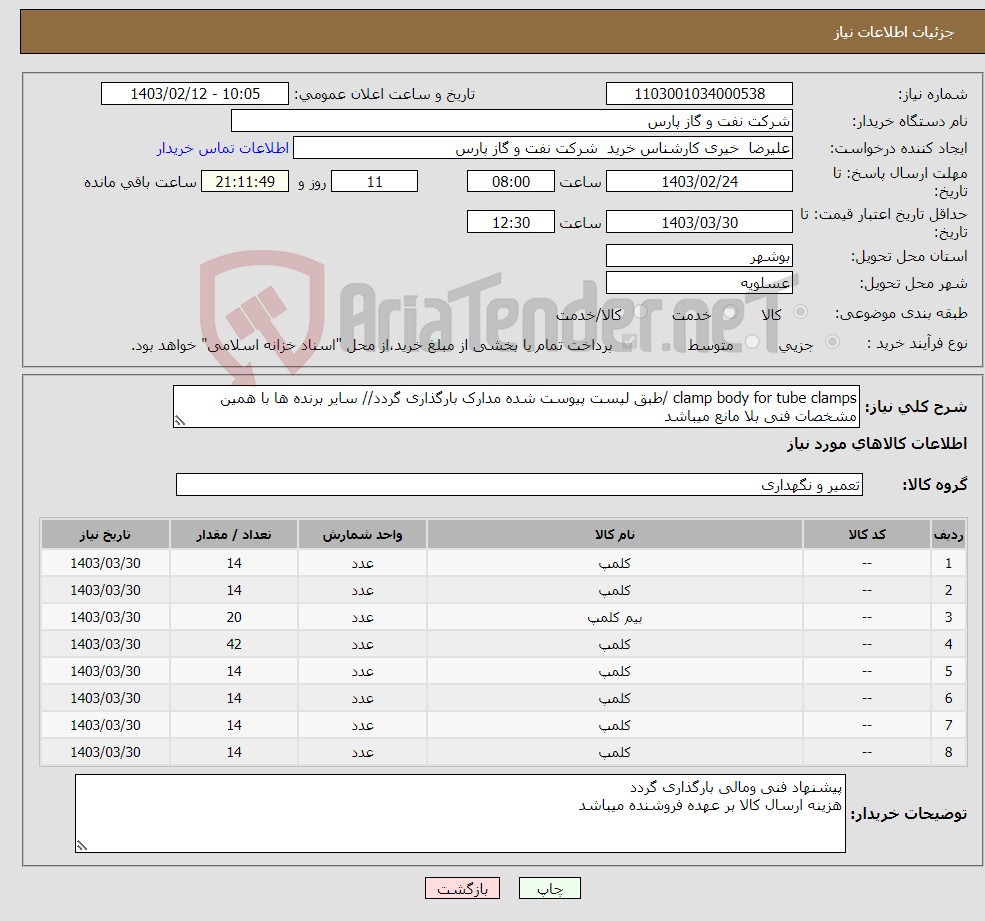Click item name کلمپ in row 1

614,564
